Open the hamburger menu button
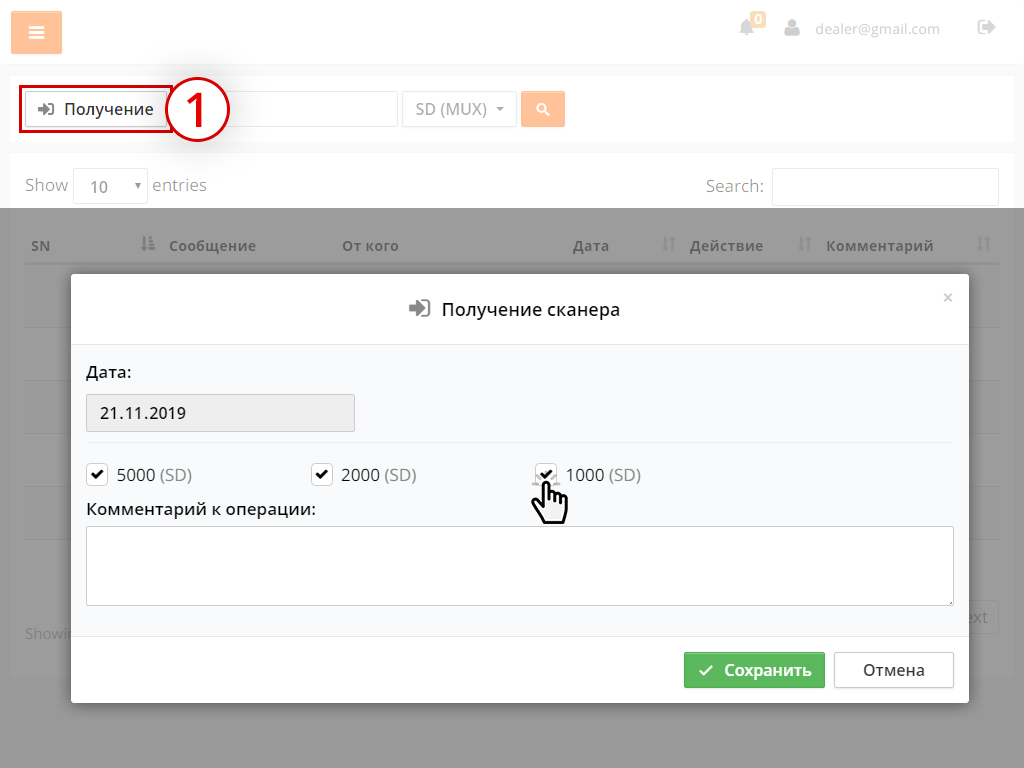Image resolution: width=1024 pixels, height=768 pixels. 36,33
